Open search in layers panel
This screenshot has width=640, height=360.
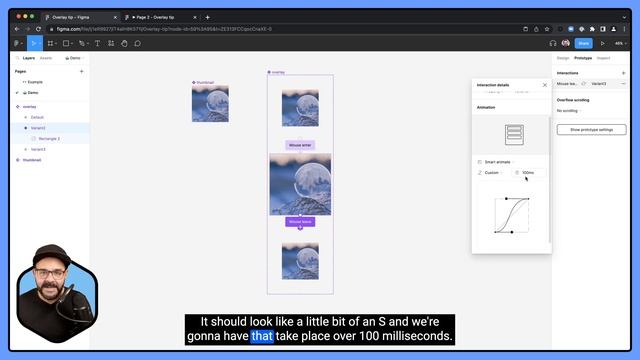17,58
